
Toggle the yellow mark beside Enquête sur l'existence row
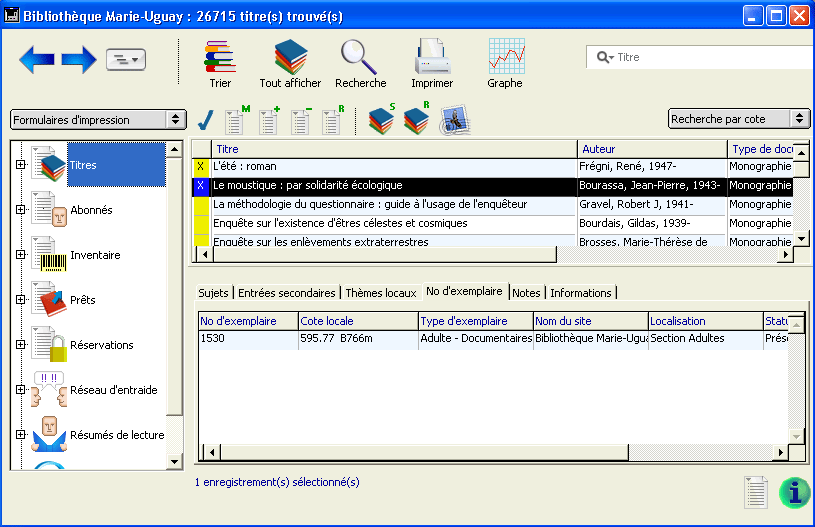(x=201, y=224)
